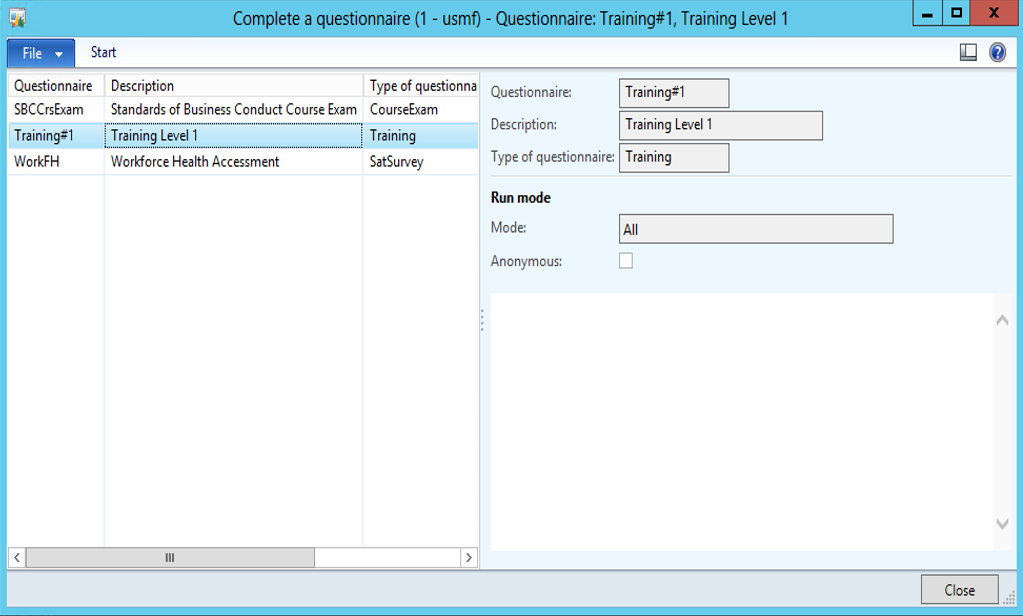Select the WorkFH questionnaire row
The height and width of the screenshot is (616, 1023).
coord(37,162)
